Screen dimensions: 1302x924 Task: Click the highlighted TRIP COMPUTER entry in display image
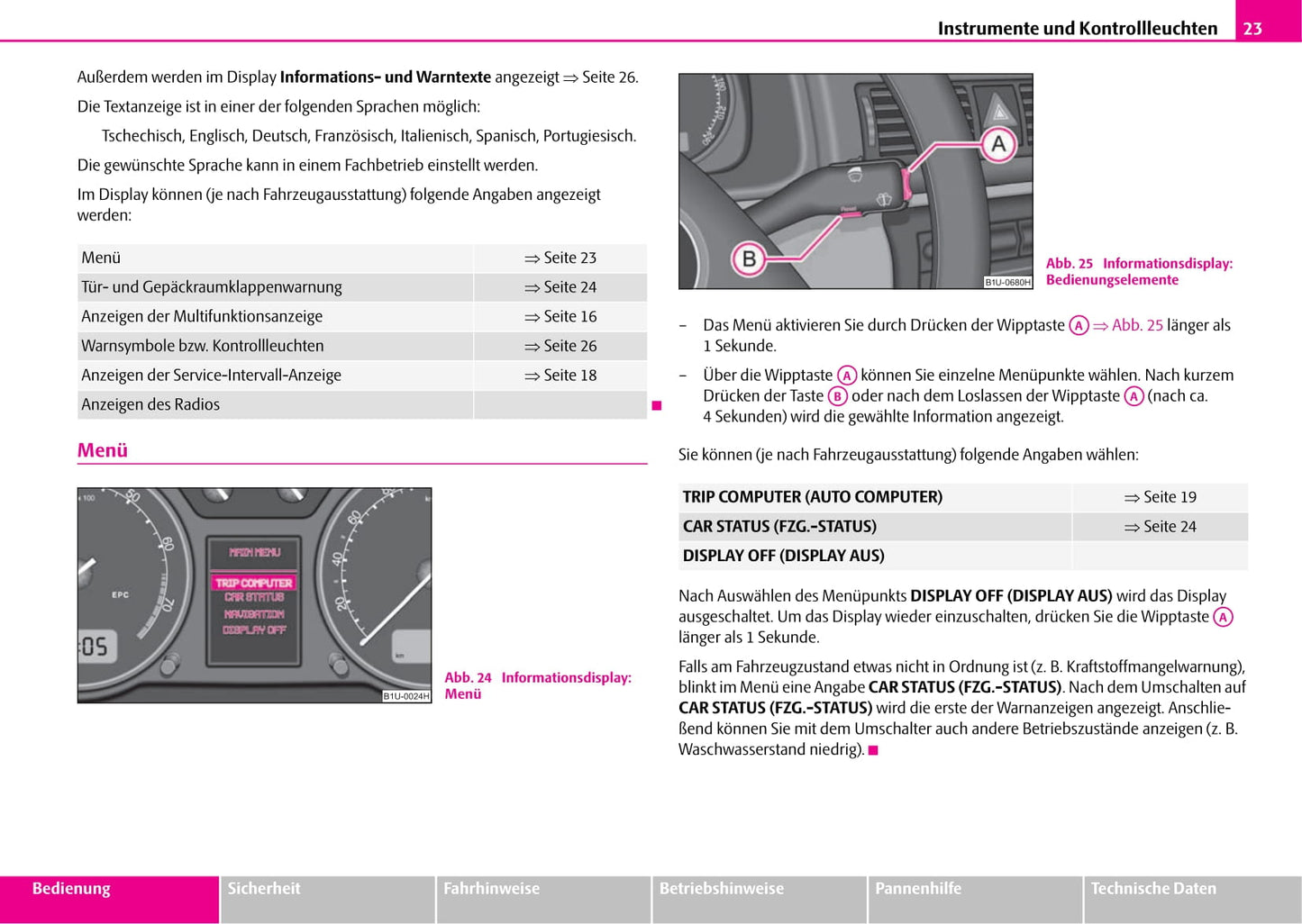(x=254, y=583)
